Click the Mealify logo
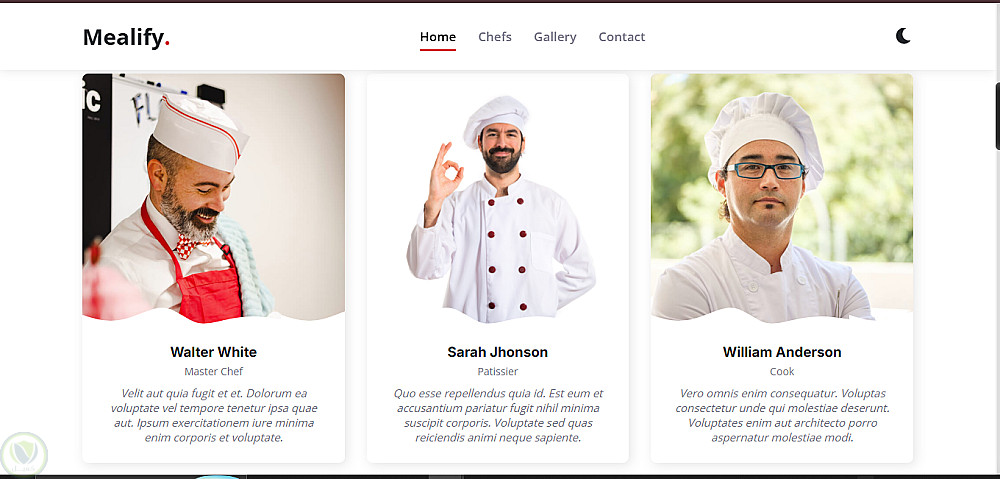The height and width of the screenshot is (479, 1000). [126, 38]
